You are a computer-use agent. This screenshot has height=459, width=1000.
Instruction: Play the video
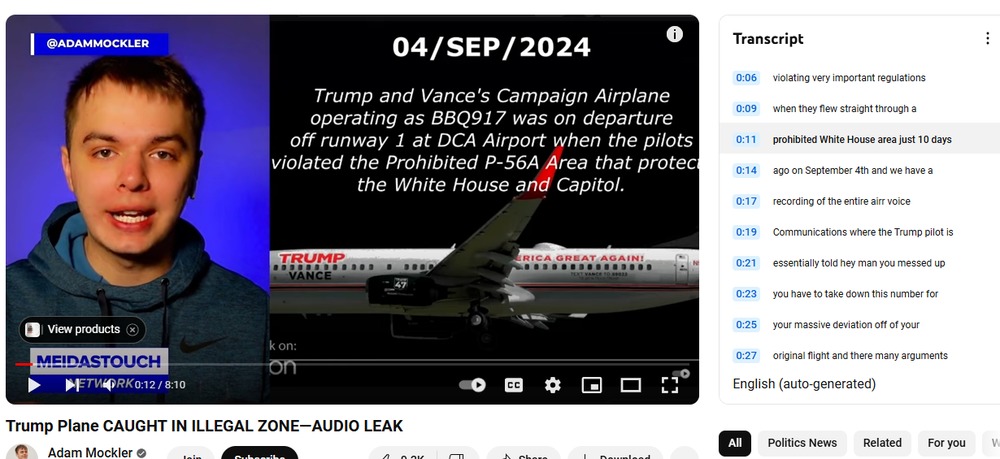click(x=34, y=384)
